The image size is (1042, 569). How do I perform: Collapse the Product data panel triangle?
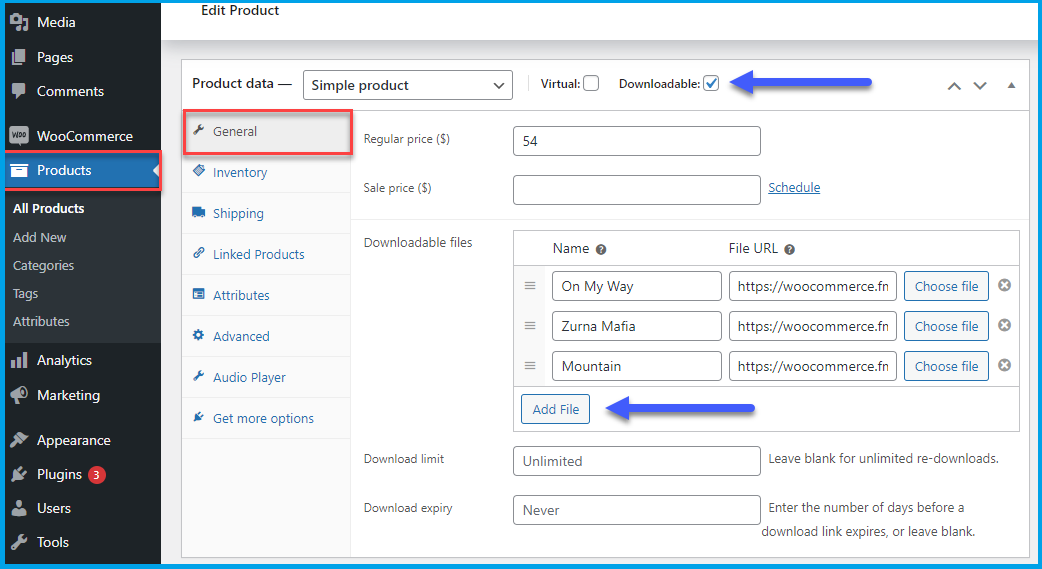[1011, 85]
